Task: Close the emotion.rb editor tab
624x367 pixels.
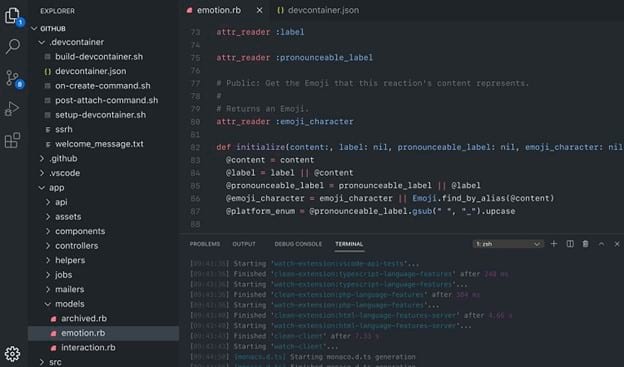Action: [x=259, y=10]
